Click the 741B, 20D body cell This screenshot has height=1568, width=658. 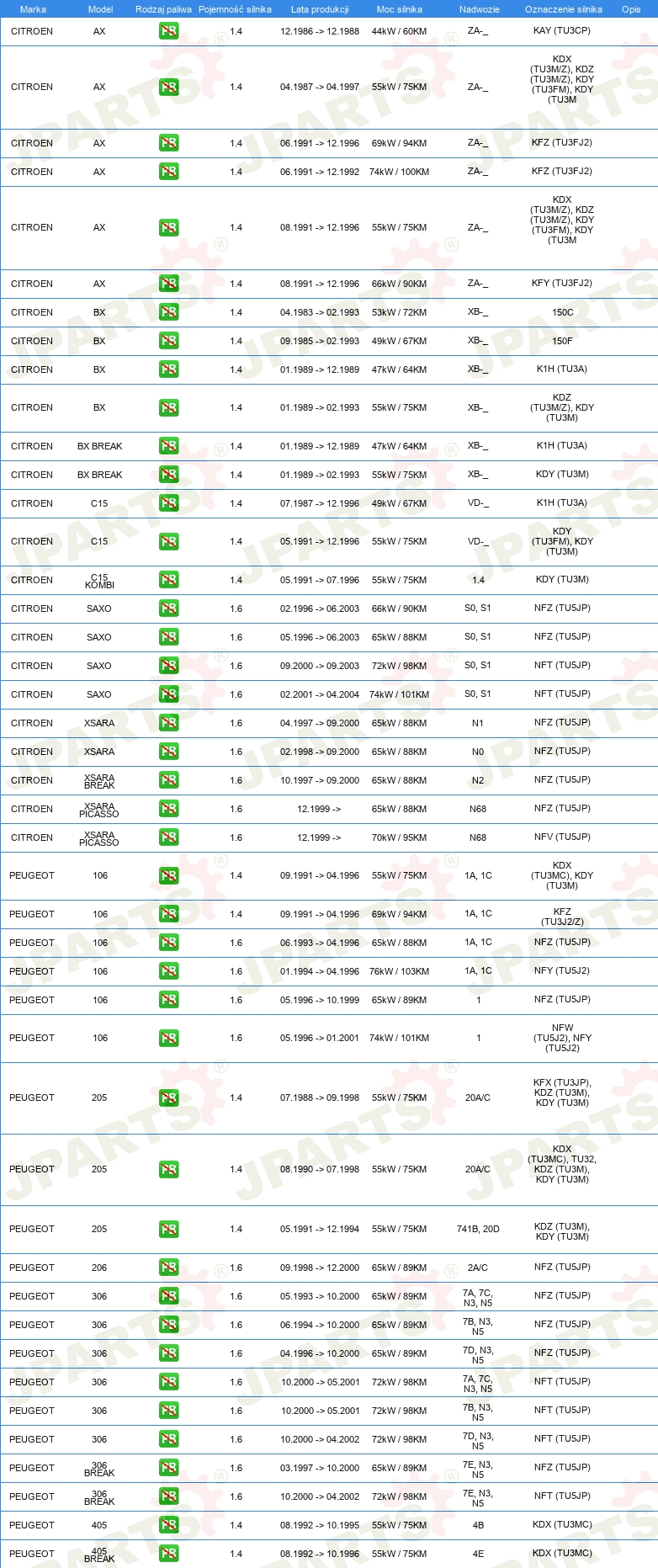tap(478, 1229)
